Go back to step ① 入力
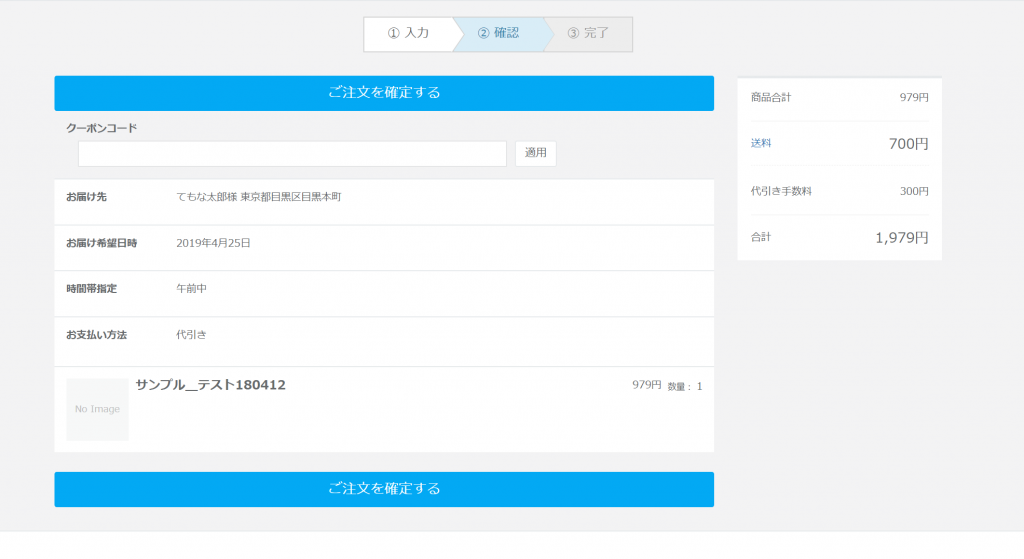This screenshot has width=1024, height=559. (x=408, y=33)
